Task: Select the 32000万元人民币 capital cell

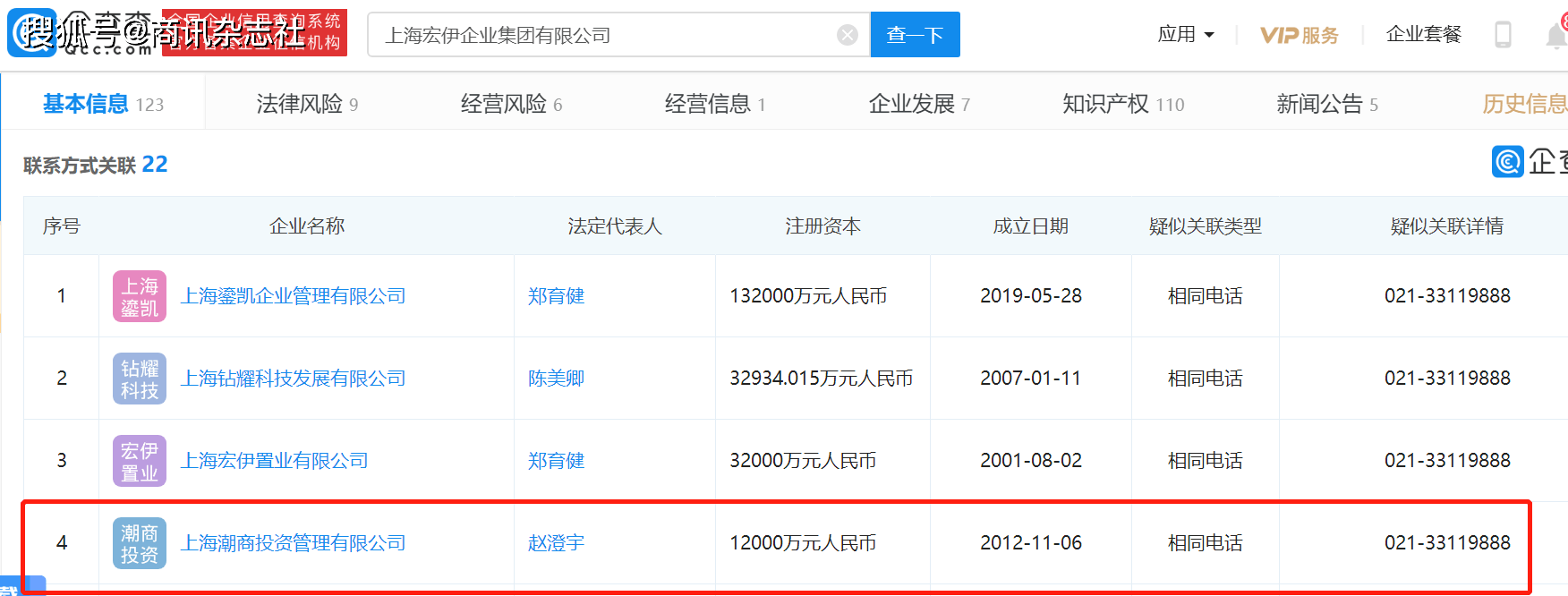Action: (x=803, y=461)
